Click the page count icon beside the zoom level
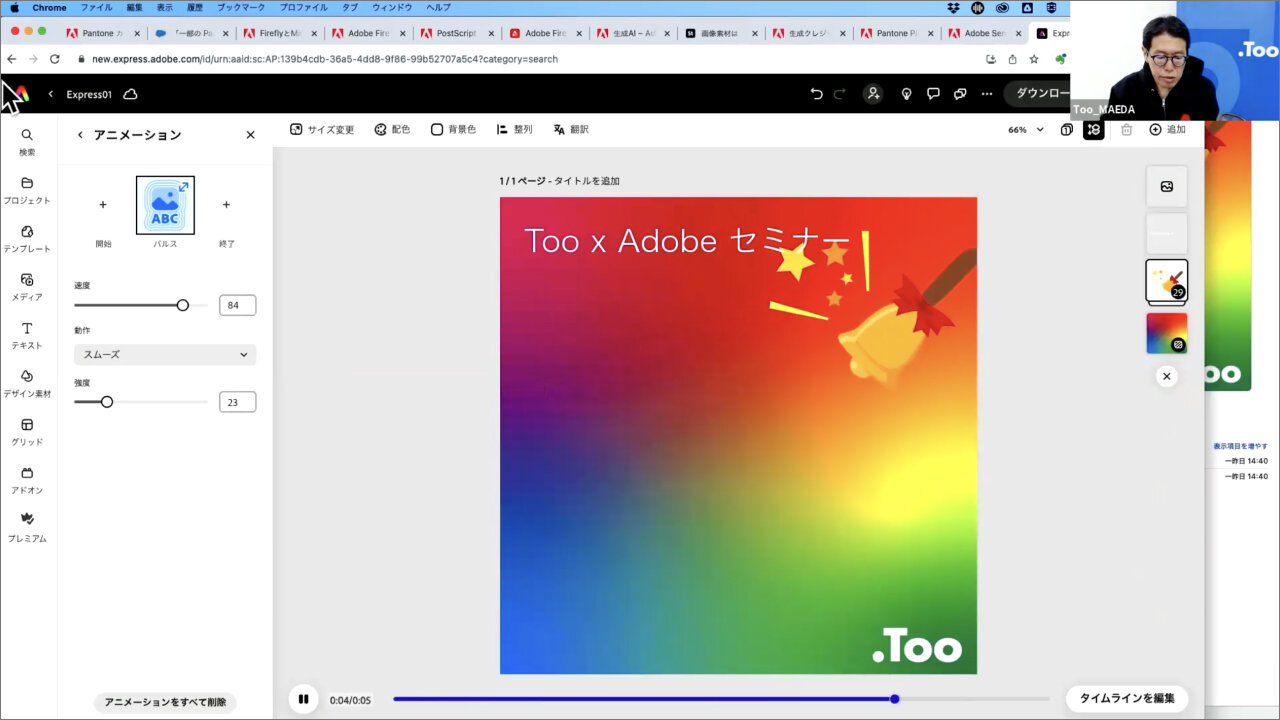The height and width of the screenshot is (720, 1280). pos(1067,130)
